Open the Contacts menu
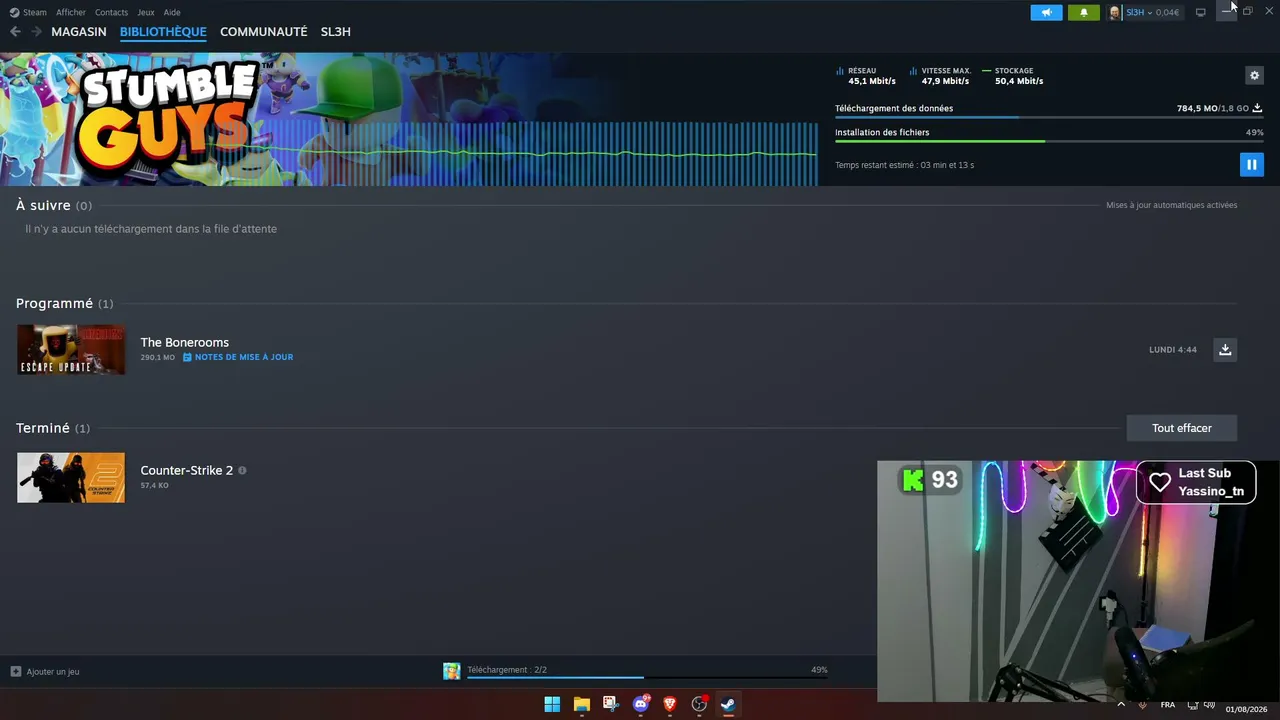1280x720 pixels. [x=111, y=12]
